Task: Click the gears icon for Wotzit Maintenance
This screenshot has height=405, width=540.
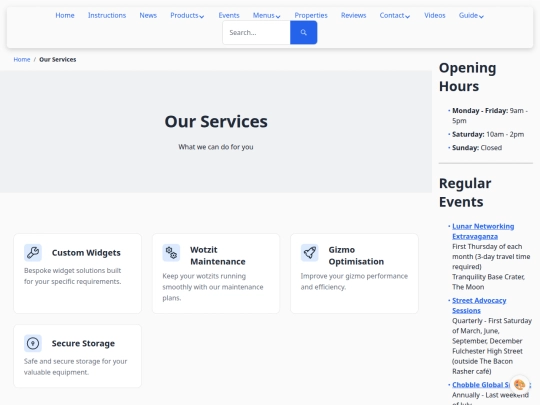Action: point(171,252)
